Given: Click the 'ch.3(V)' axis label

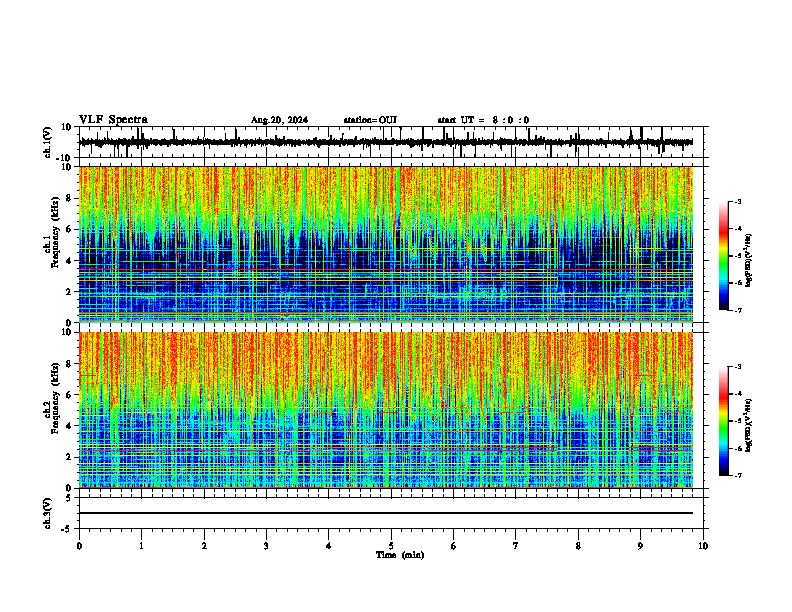Looking at the screenshot, I should click(x=48, y=513).
